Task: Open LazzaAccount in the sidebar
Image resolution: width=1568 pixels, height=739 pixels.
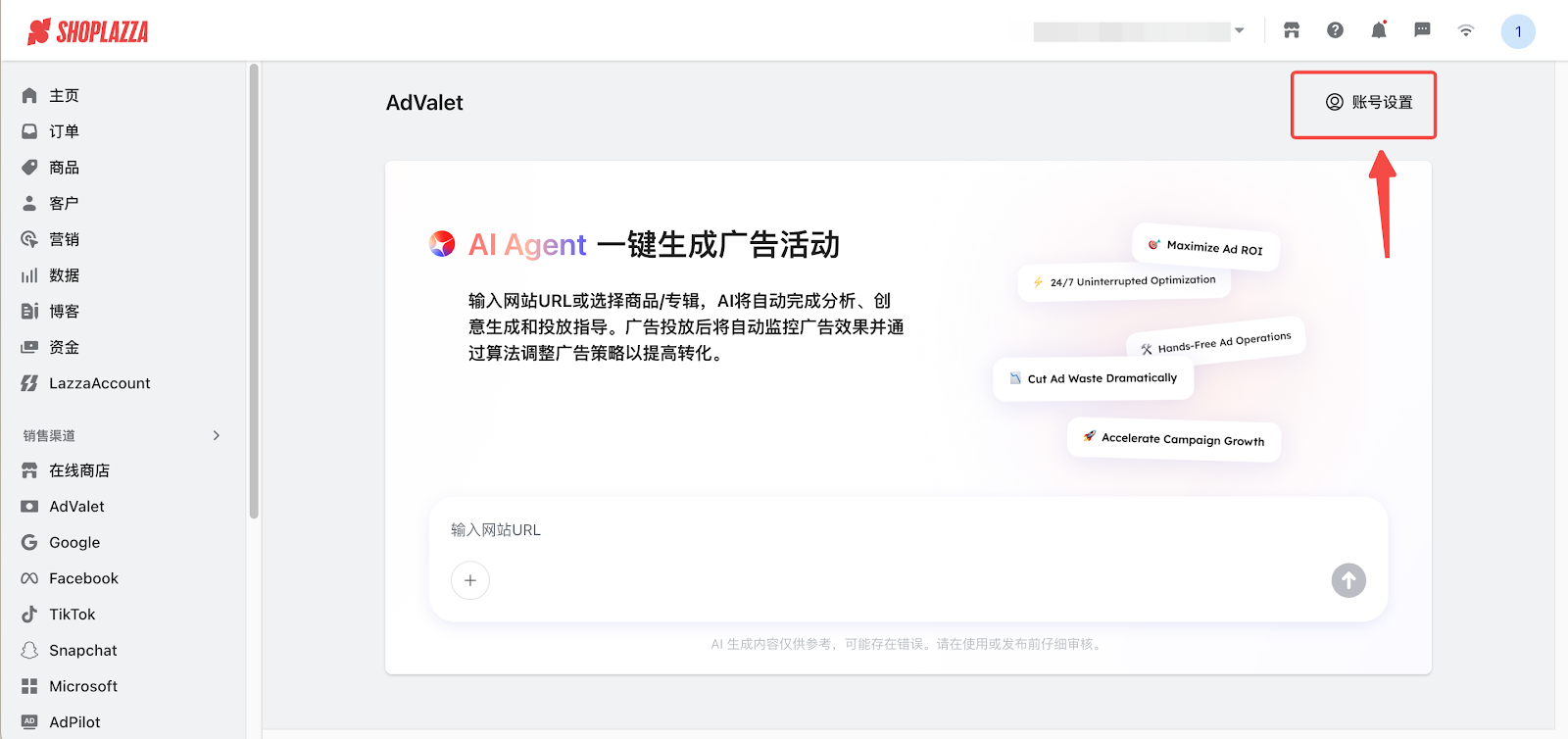Action: tap(99, 383)
